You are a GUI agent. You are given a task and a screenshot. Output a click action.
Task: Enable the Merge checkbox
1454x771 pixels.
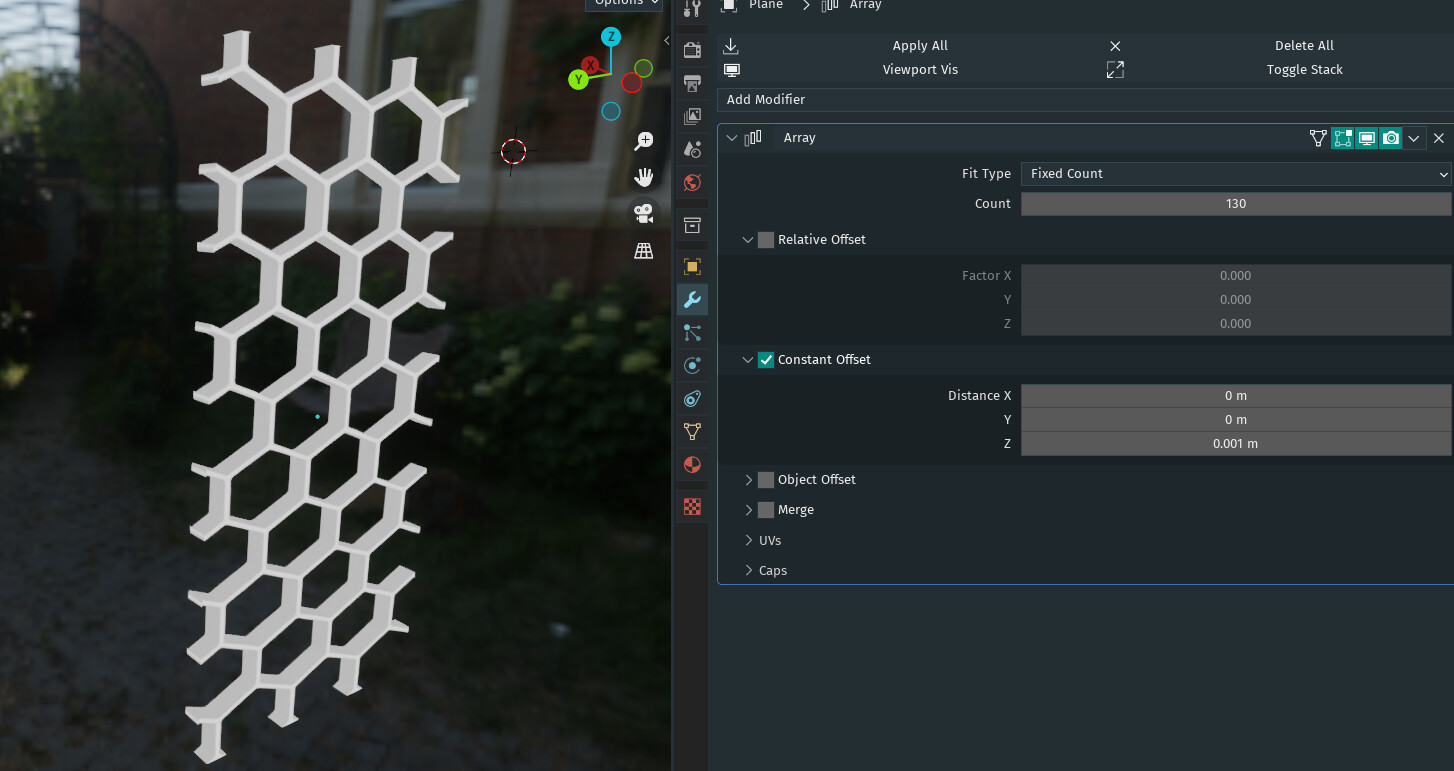click(x=766, y=510)
